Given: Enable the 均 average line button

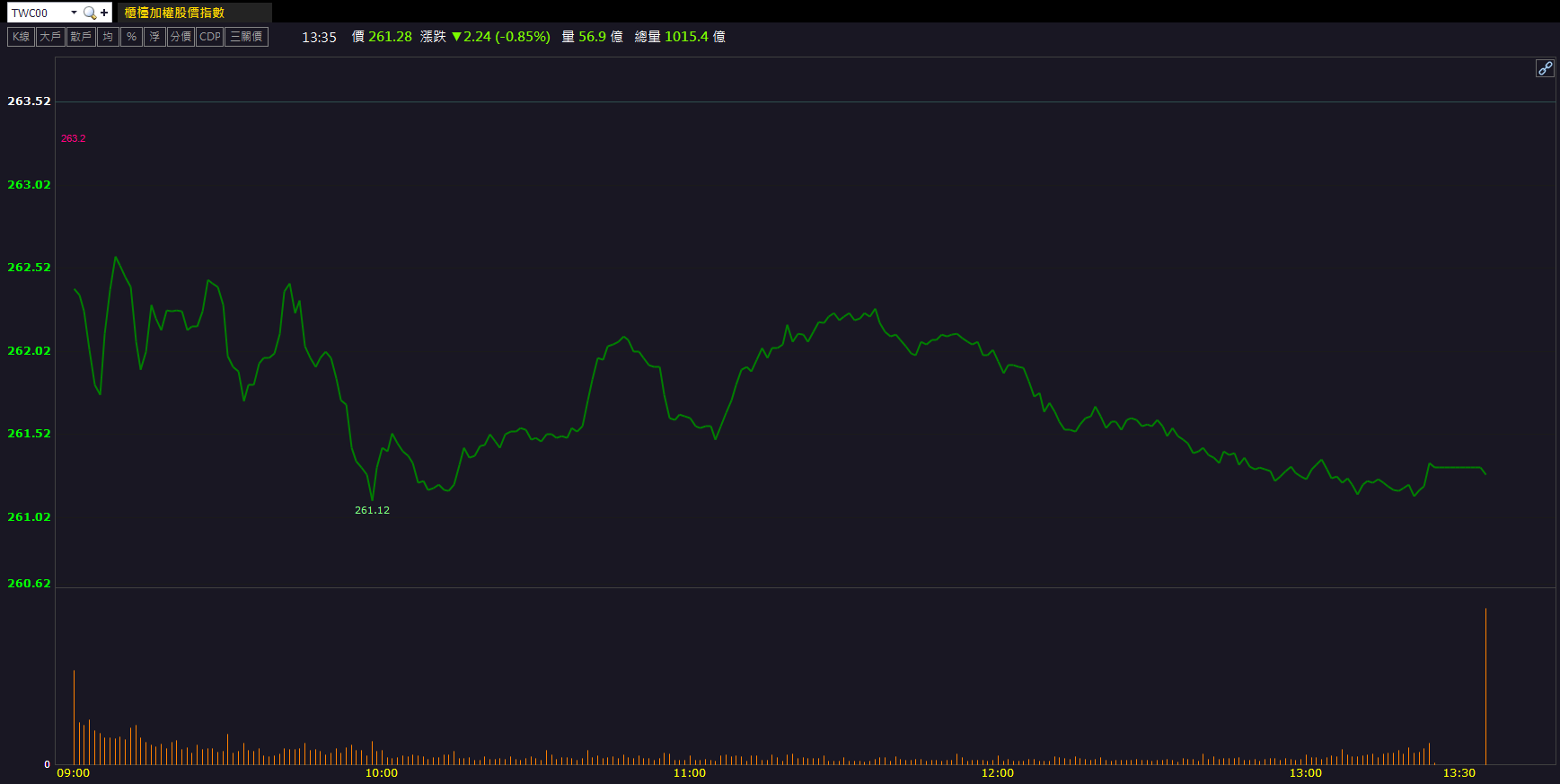Looking at the screenshot, I should coord(108,37).
